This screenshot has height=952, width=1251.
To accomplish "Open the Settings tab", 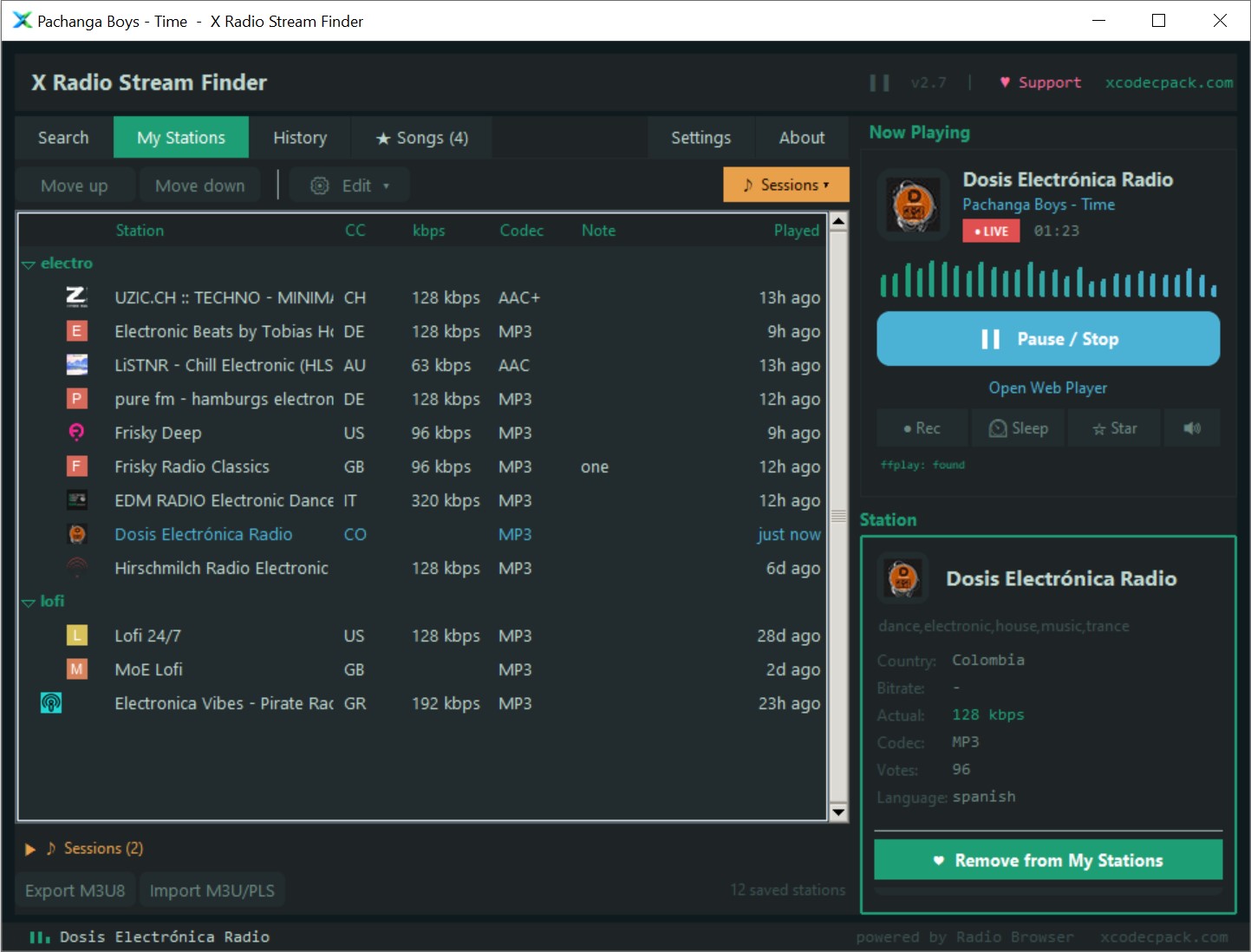I will tap(700, 138).
